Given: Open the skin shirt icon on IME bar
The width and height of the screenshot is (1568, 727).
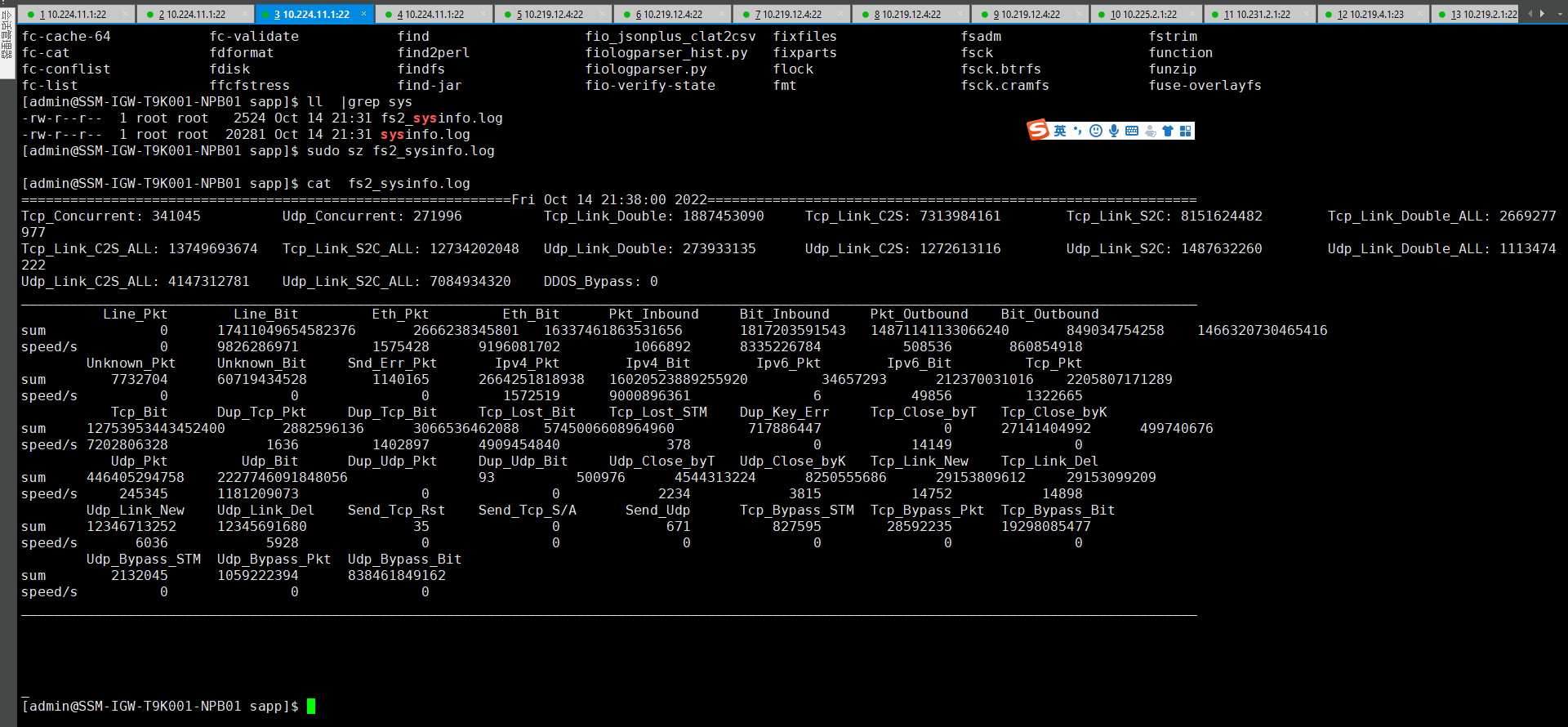Looking at the screenshot, I should (x=1168, y=131).
